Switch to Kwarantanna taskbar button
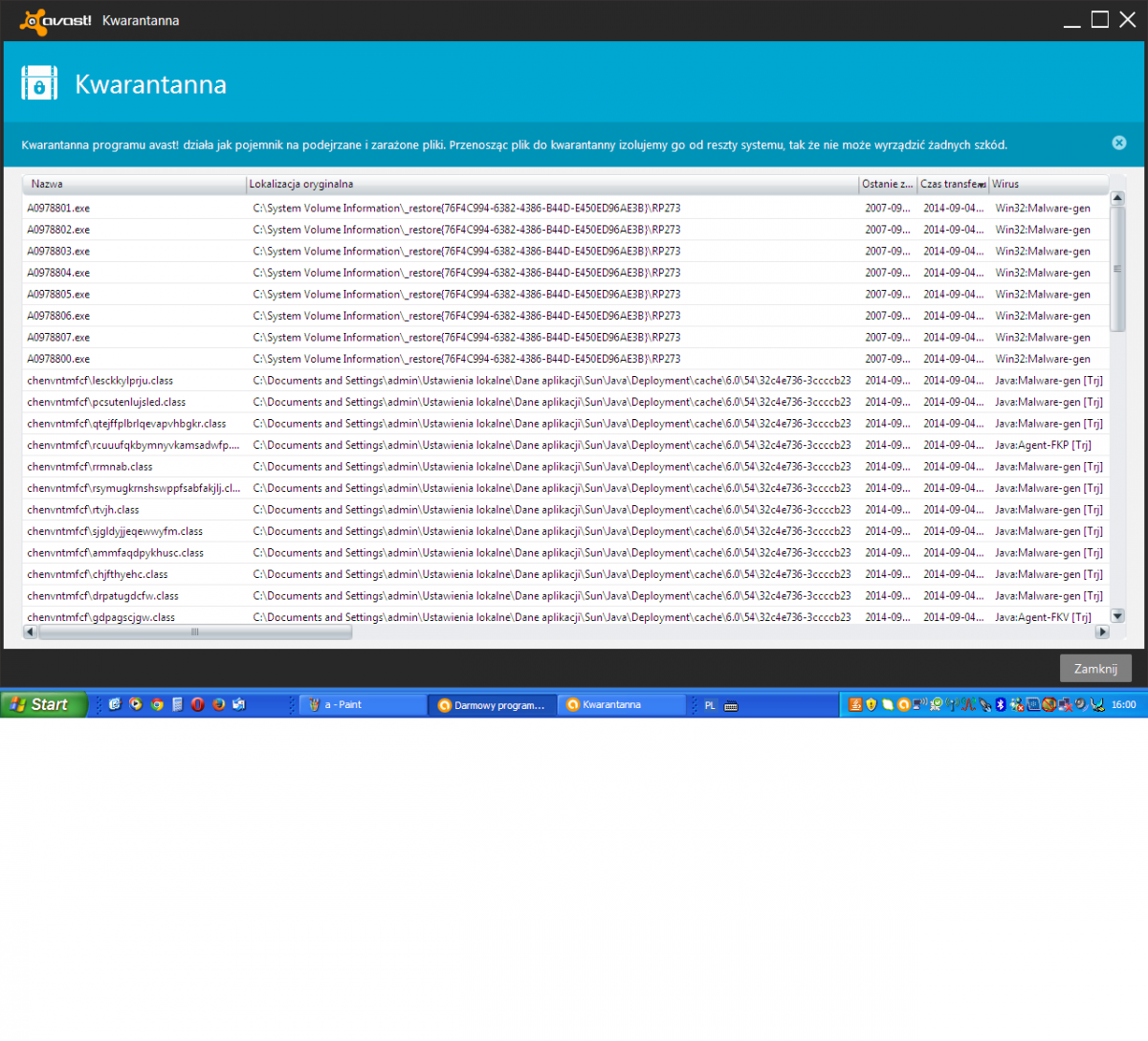This screenshot has width=1148, height=1041. click(x=622, y=705)
